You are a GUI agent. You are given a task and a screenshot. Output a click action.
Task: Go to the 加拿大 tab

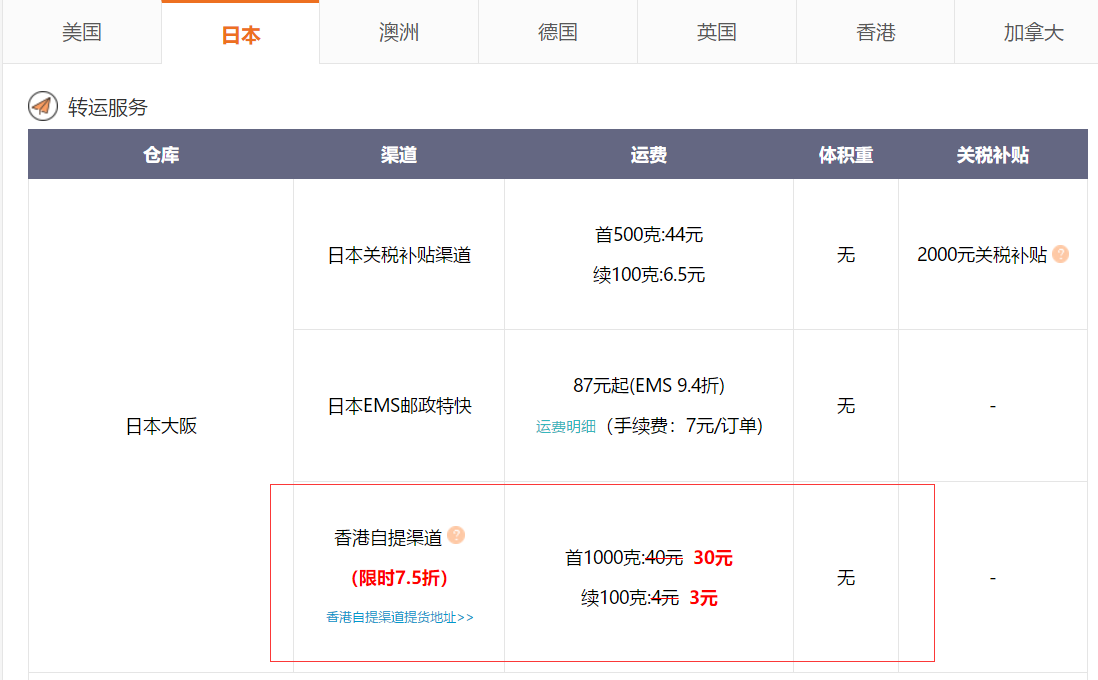(1033, 33)
